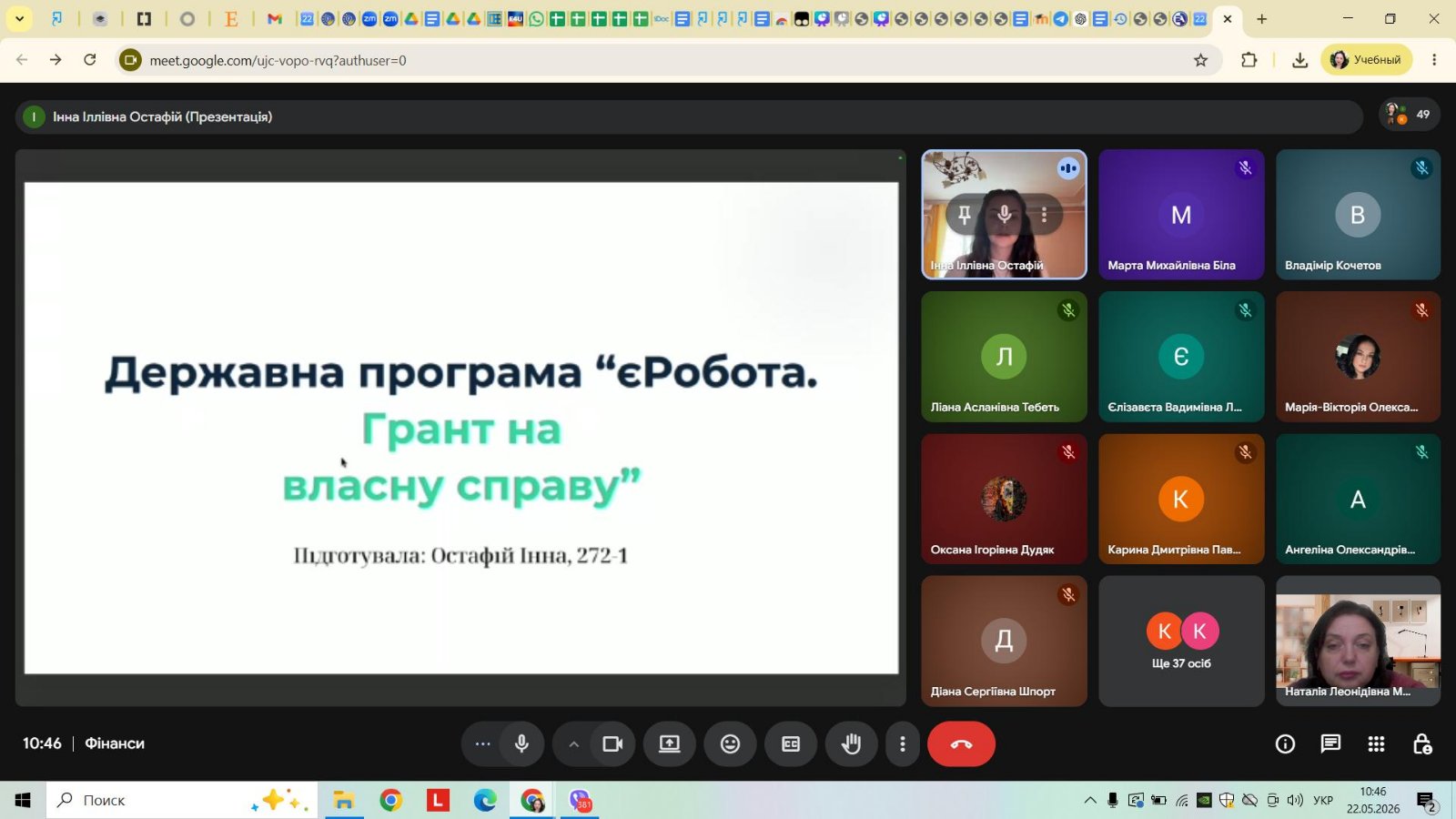Click the presentation slide view
This screenshot has width=1456, height=819.
tap(461, 428)
